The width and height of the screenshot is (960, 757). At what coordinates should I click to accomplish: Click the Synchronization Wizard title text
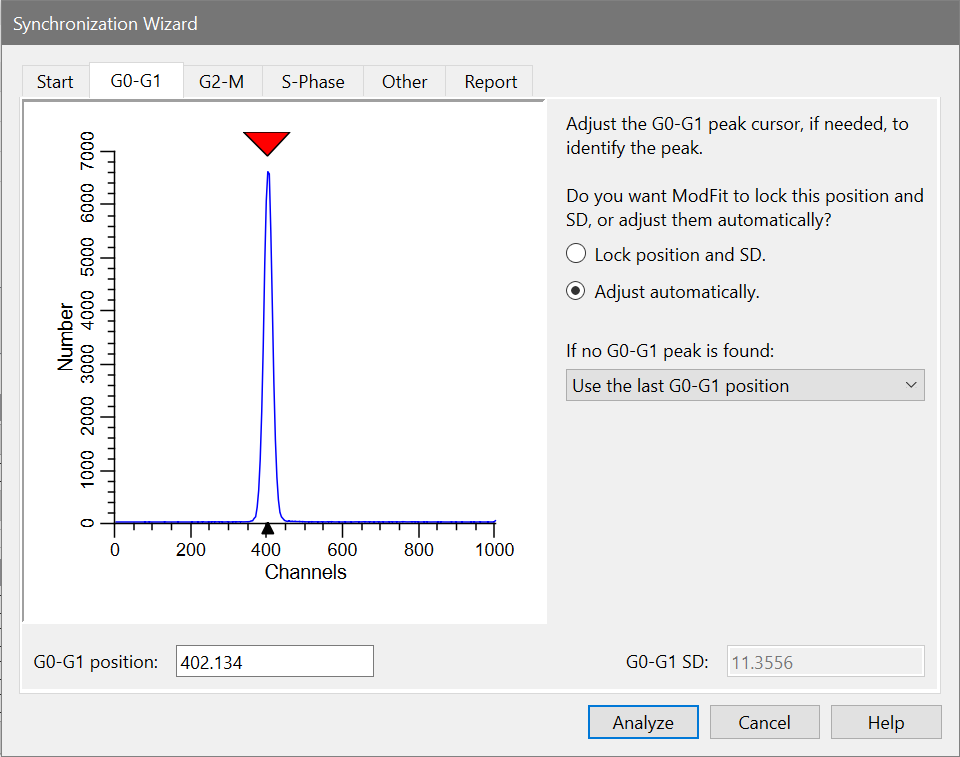click(x=105, y=24)
